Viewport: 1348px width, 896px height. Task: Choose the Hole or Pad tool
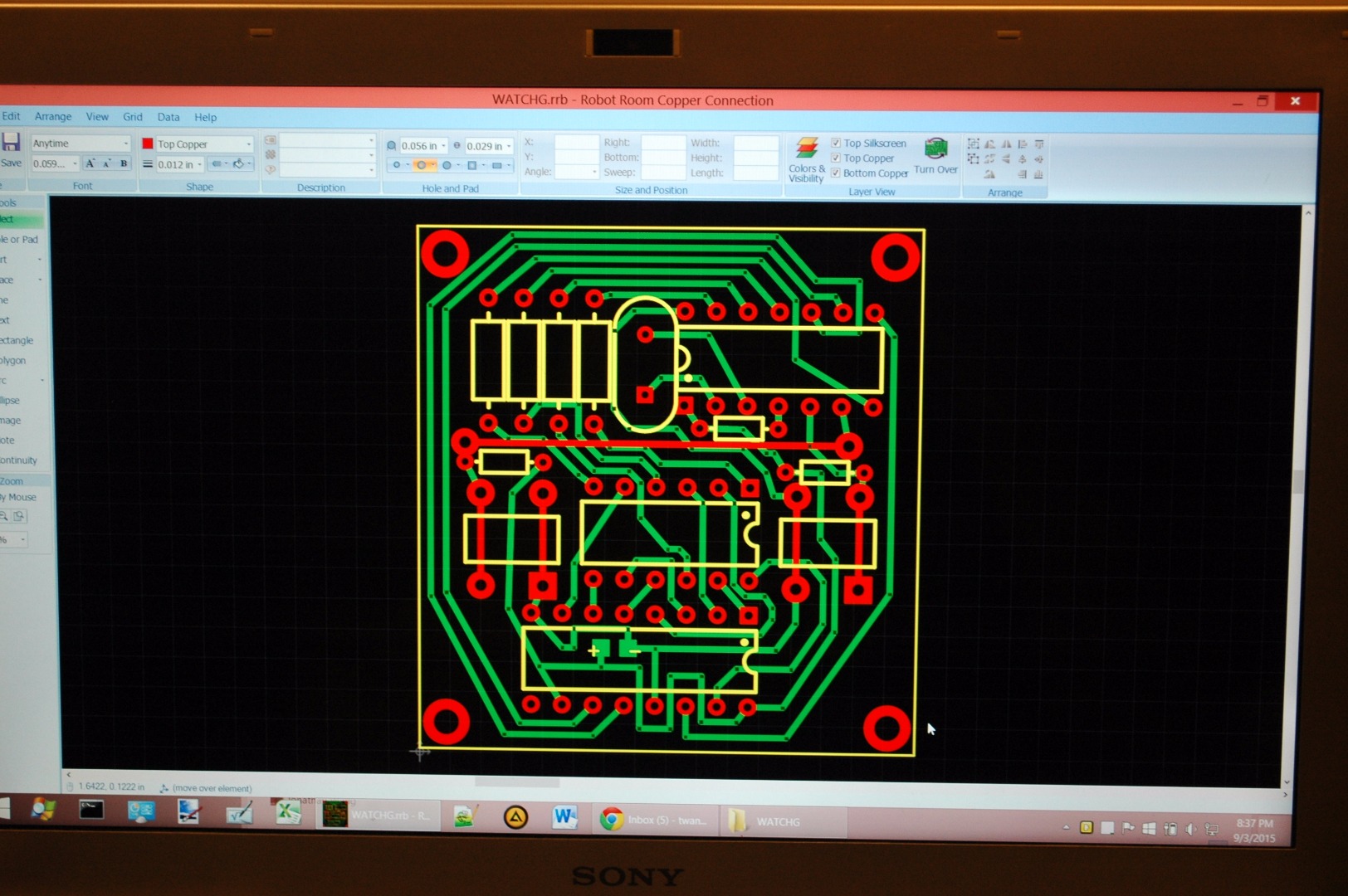click(x=20, y=240)
